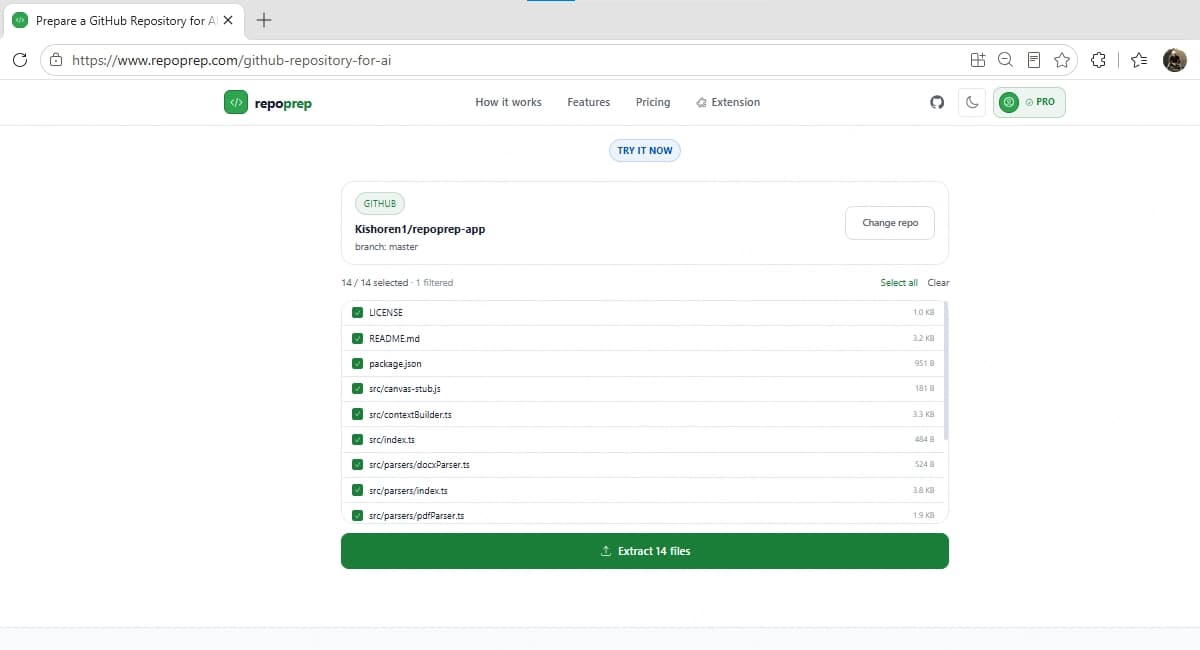Click the src/parsers/docxParser.ts file name
The image size is (1200, 650).
pos(419,465)
